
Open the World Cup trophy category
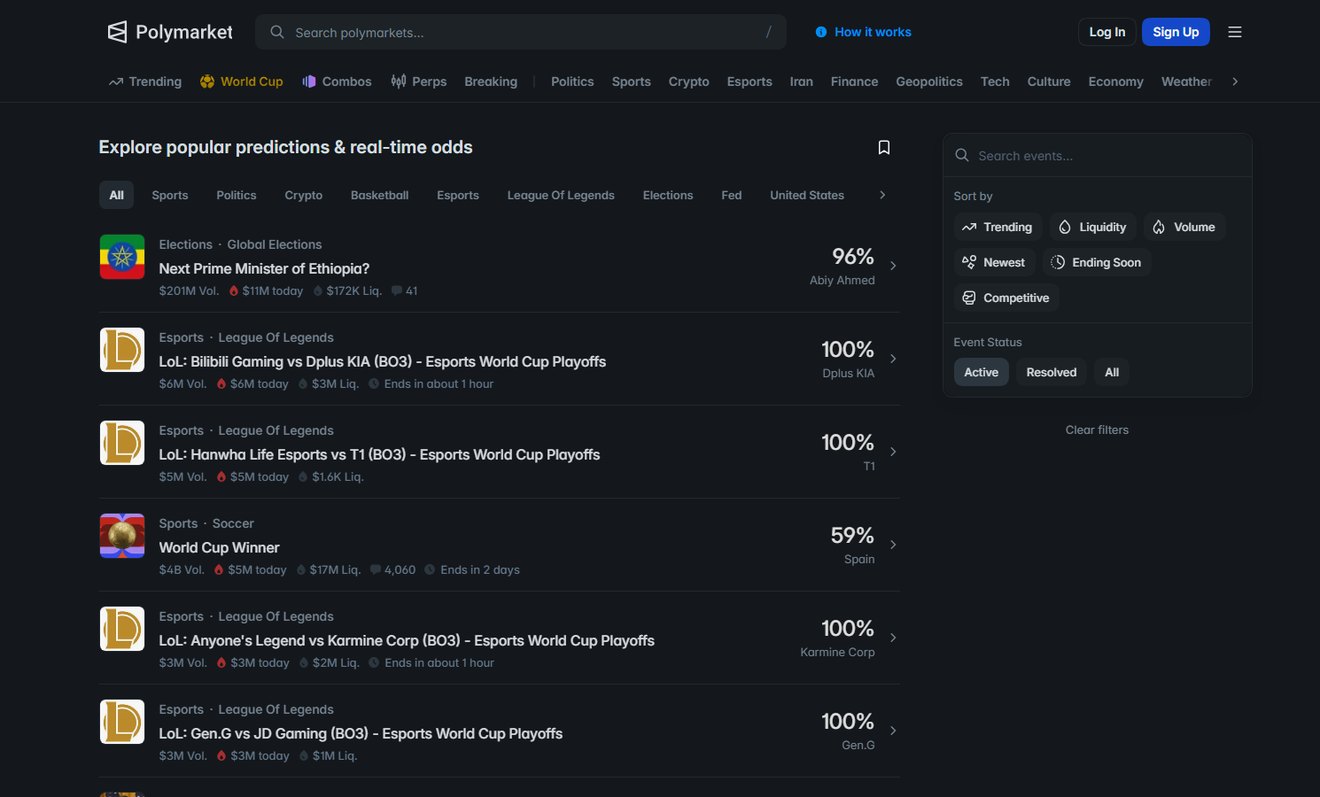tap(242, 81)
